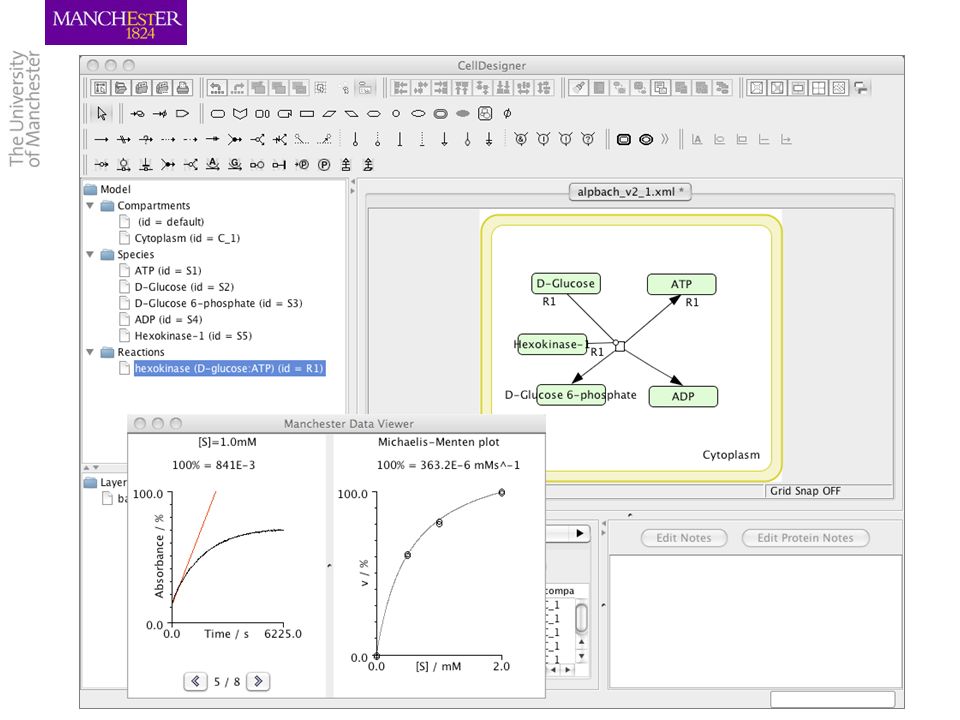The width and height of the screenshot is (960, 720).
Task: Select the Generic Protein species shape
Action: (x=217, y=114)
